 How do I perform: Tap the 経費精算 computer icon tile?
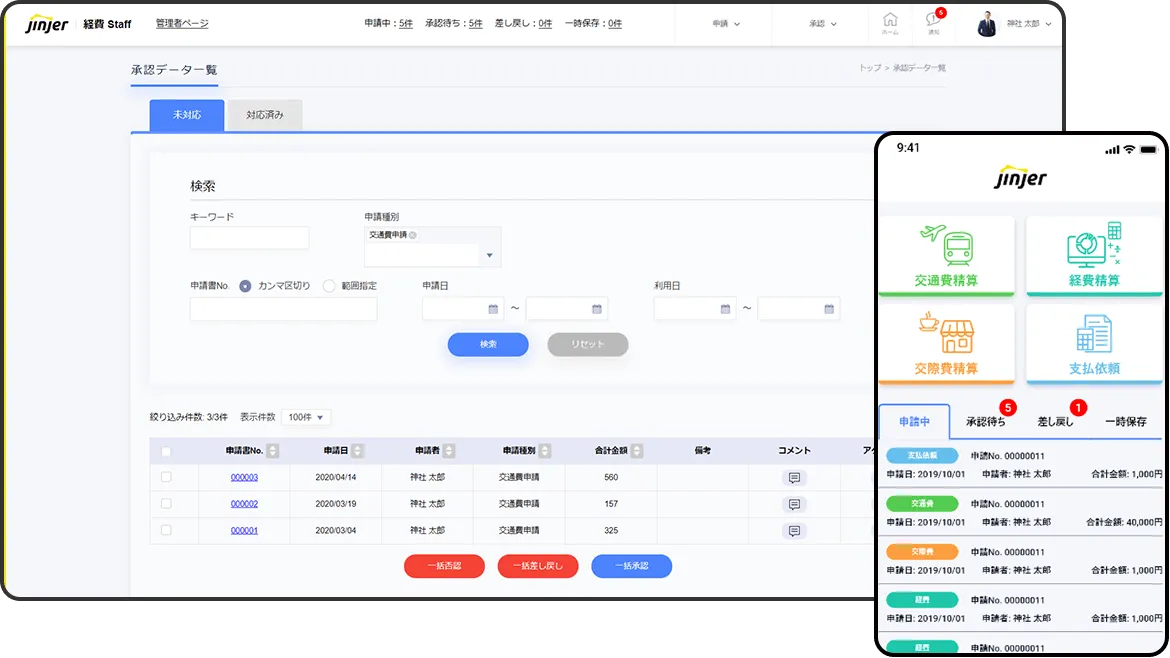[1093, 255]
